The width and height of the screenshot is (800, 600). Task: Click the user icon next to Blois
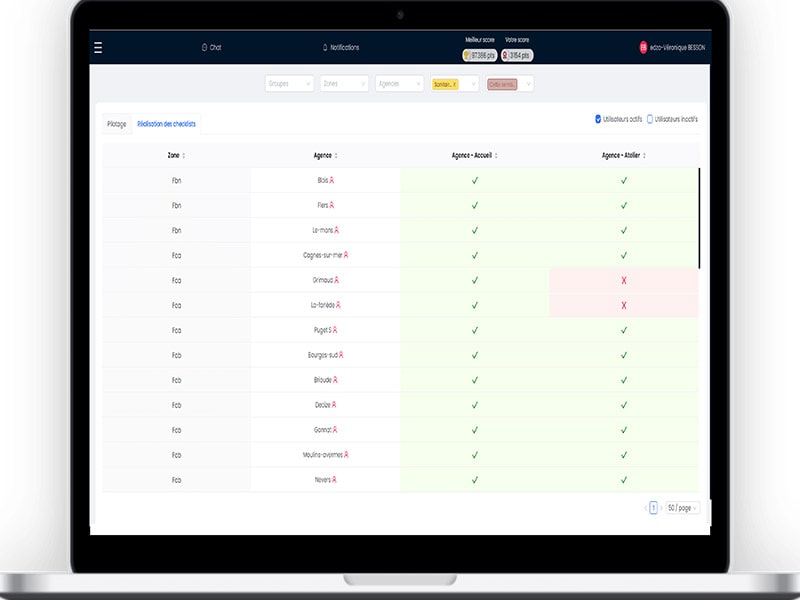click(x=332, y=181)
